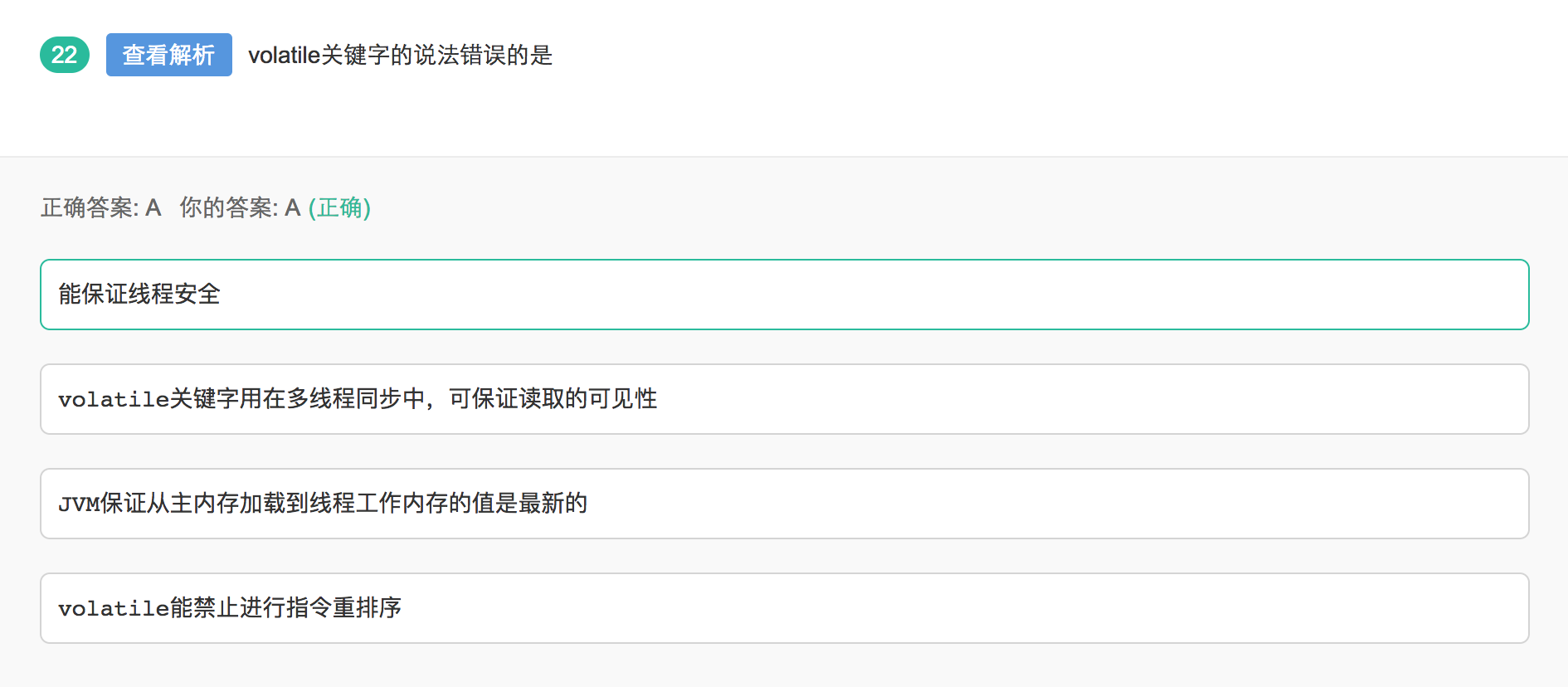Click 线程工作内存 text in the third option
The image size is (1568, 687).
(x=378, y=504)
